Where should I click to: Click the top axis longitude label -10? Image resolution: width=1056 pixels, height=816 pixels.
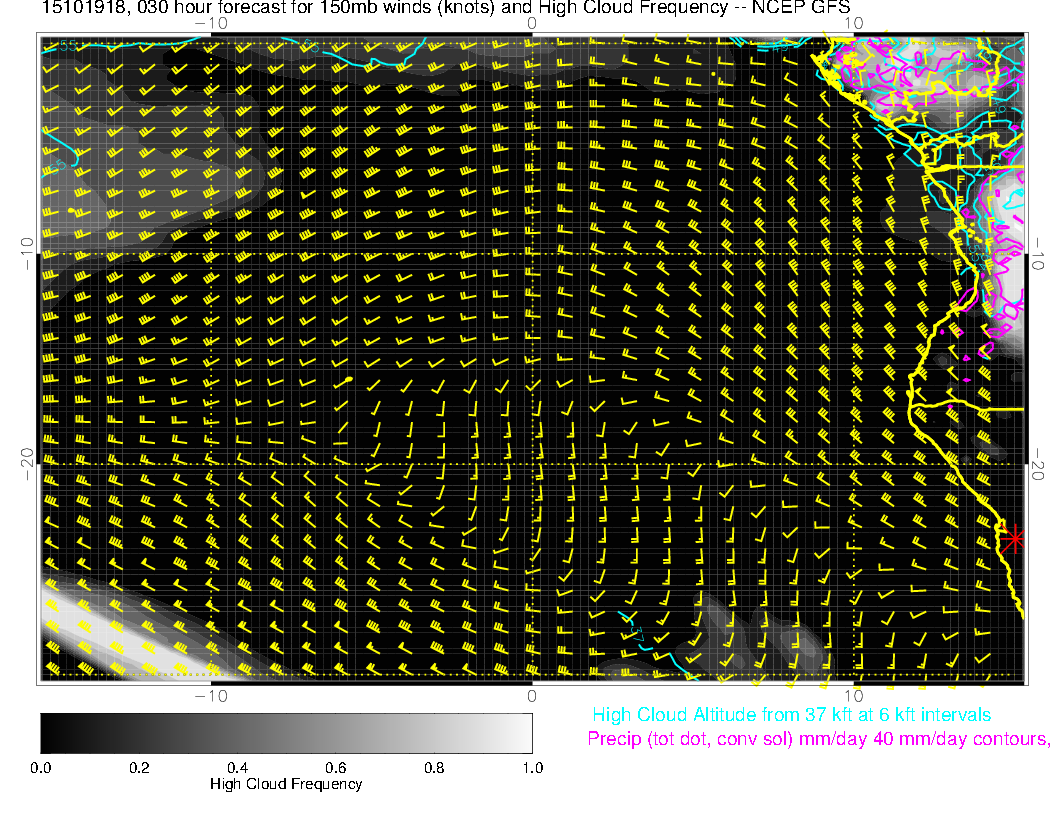pyautogui.click(x=211, y=24)
